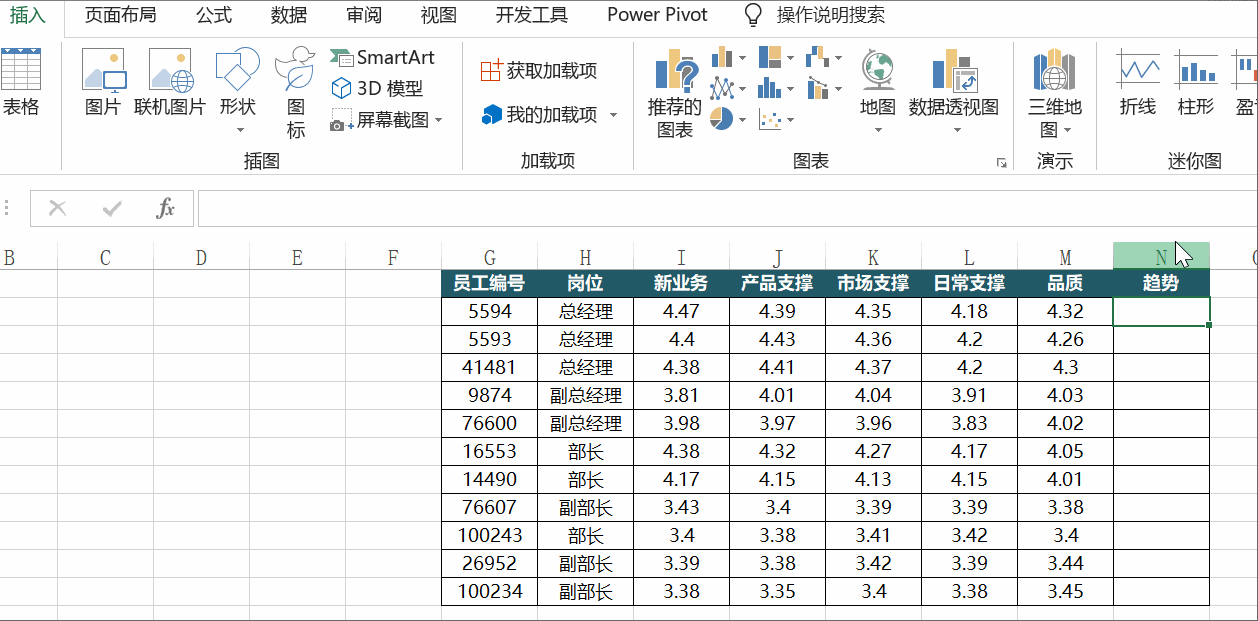Insert a SmartArt graphic
Image resolution: width=1258 pixels, height=621 pixels.
click(x=383, y=58)
